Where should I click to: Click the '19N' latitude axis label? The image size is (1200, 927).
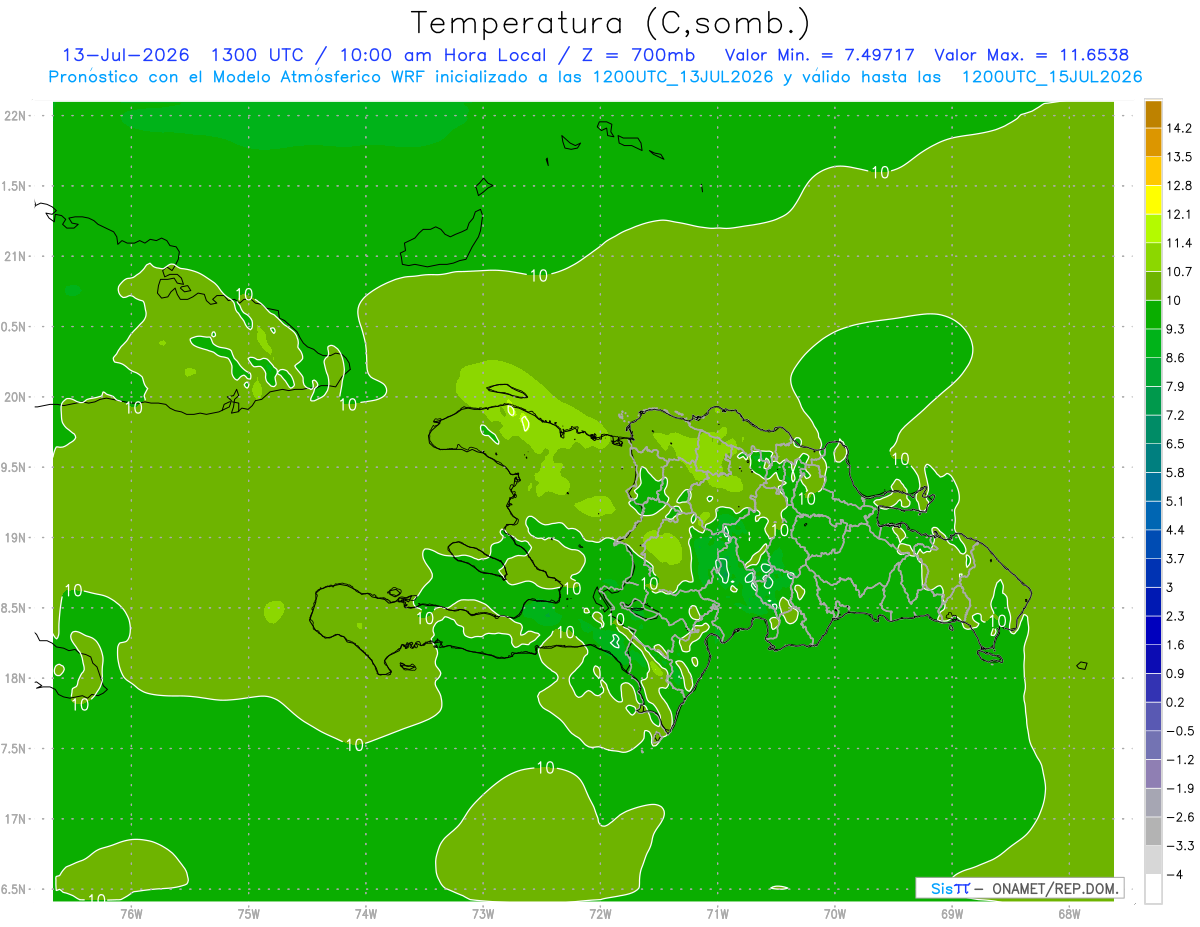point(17,538)
